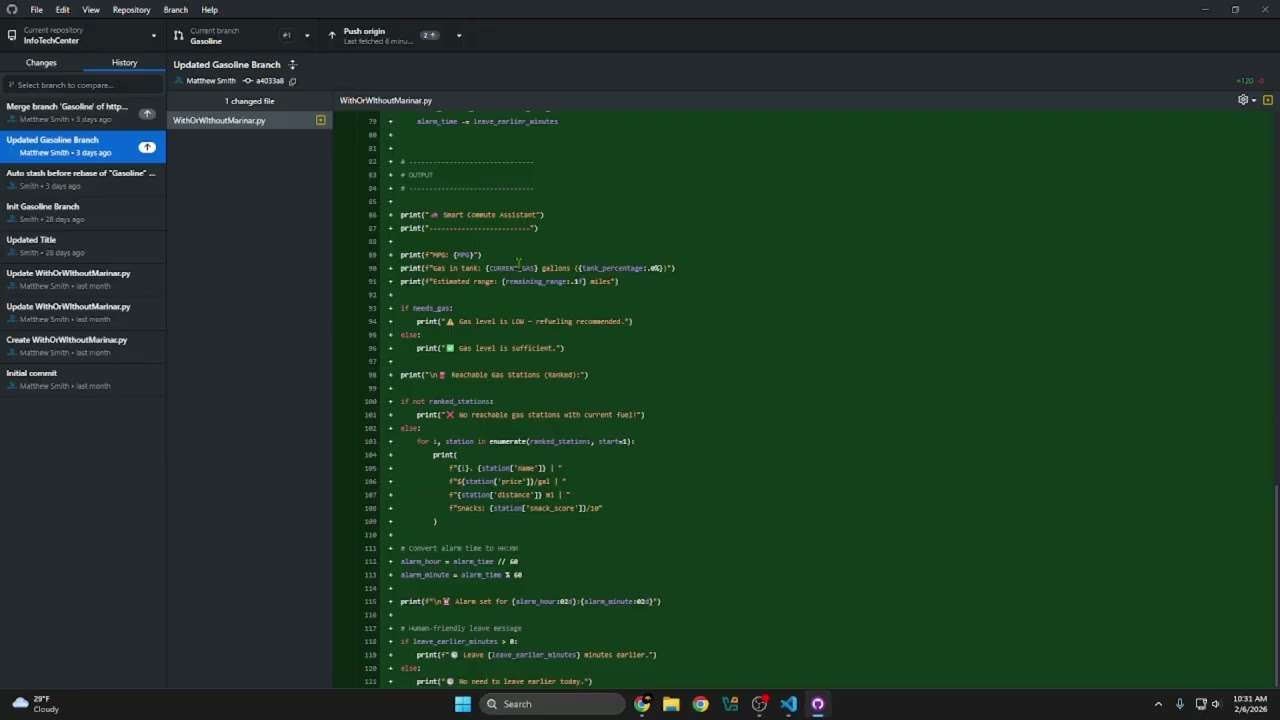Click the 1 changed file label
Image resolution: width=1280 pixels, height=720 pixels.
point(250,101)
